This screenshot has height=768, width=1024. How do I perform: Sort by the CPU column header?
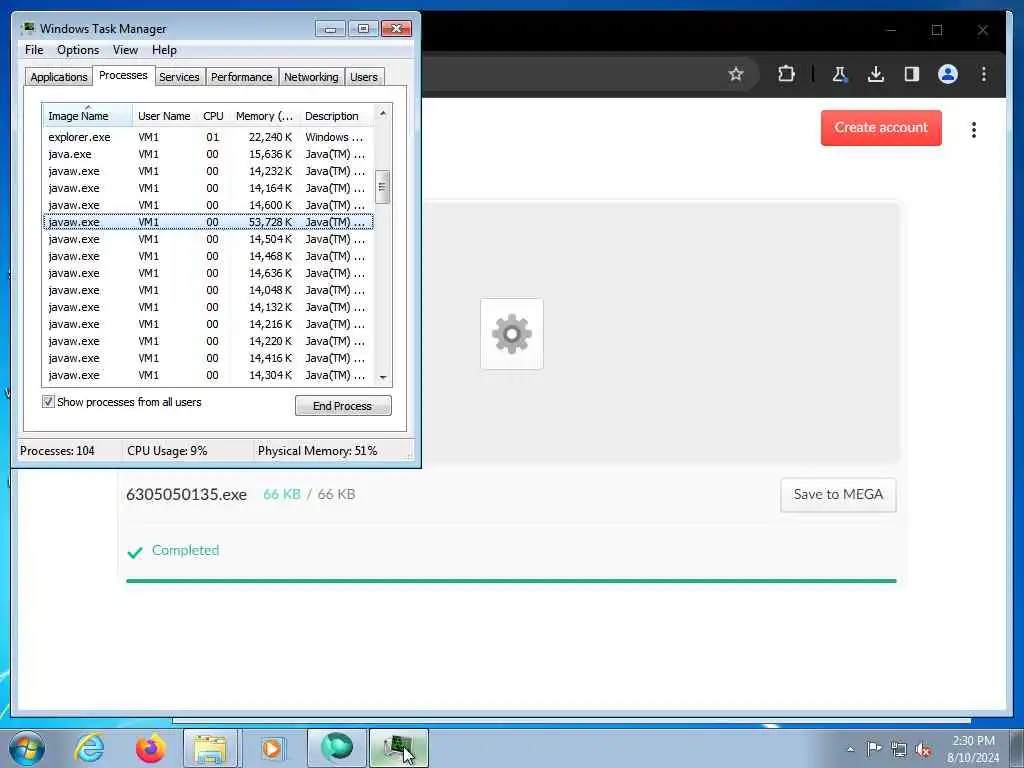pyautogui.click(x=213, y=116)
